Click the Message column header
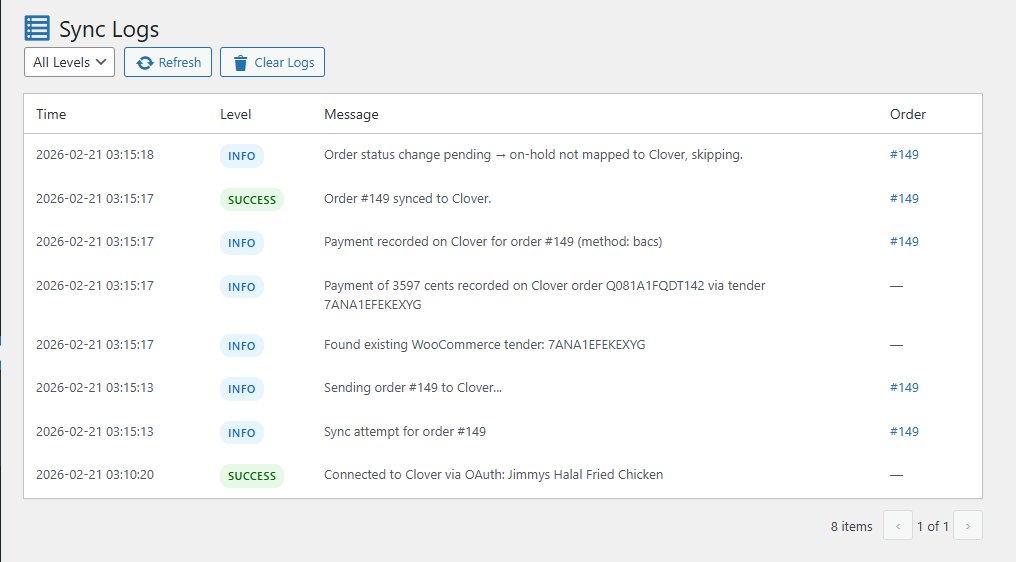The width and height of the screenshot is (1016, 562). [351, 114]
